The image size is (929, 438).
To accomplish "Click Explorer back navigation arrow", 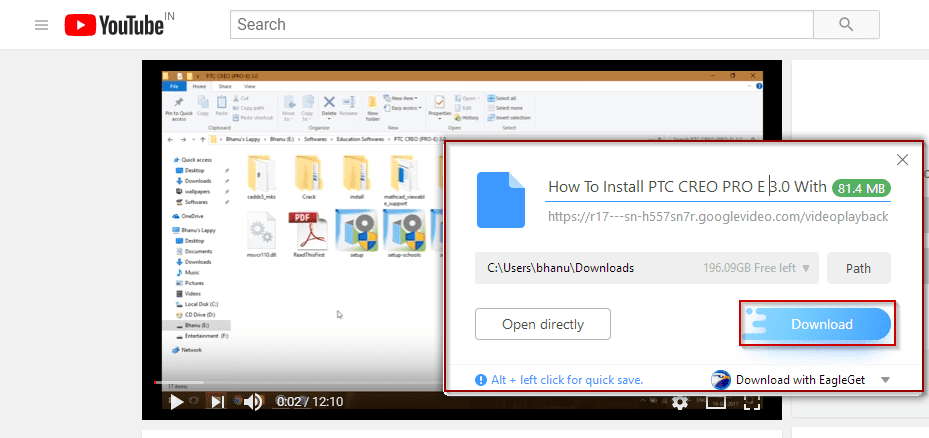I will coord(171,140).
